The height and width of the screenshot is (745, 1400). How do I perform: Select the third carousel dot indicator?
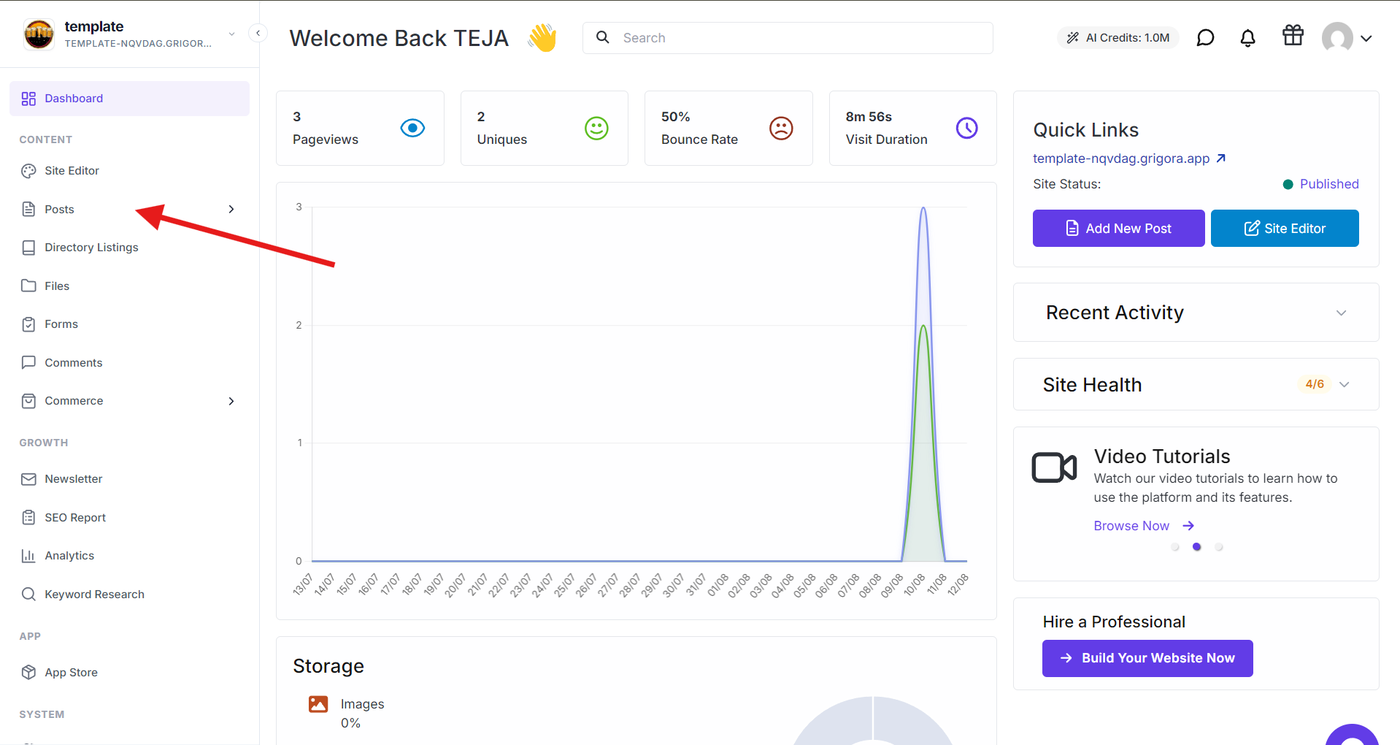pos(1219,547)
